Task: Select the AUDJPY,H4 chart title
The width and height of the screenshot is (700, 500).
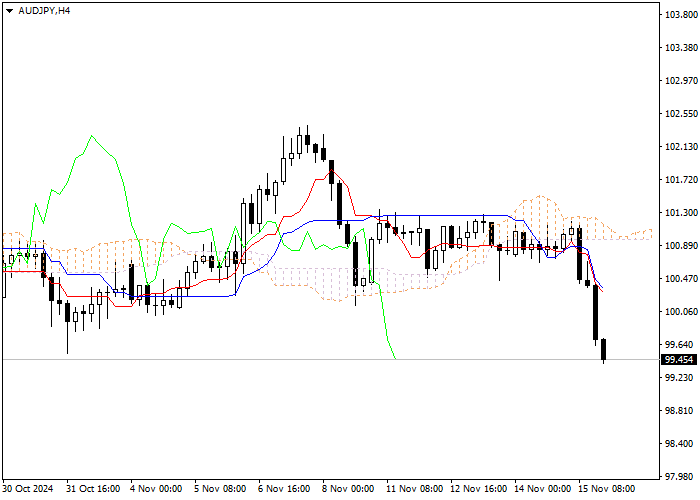Action: 44,11
